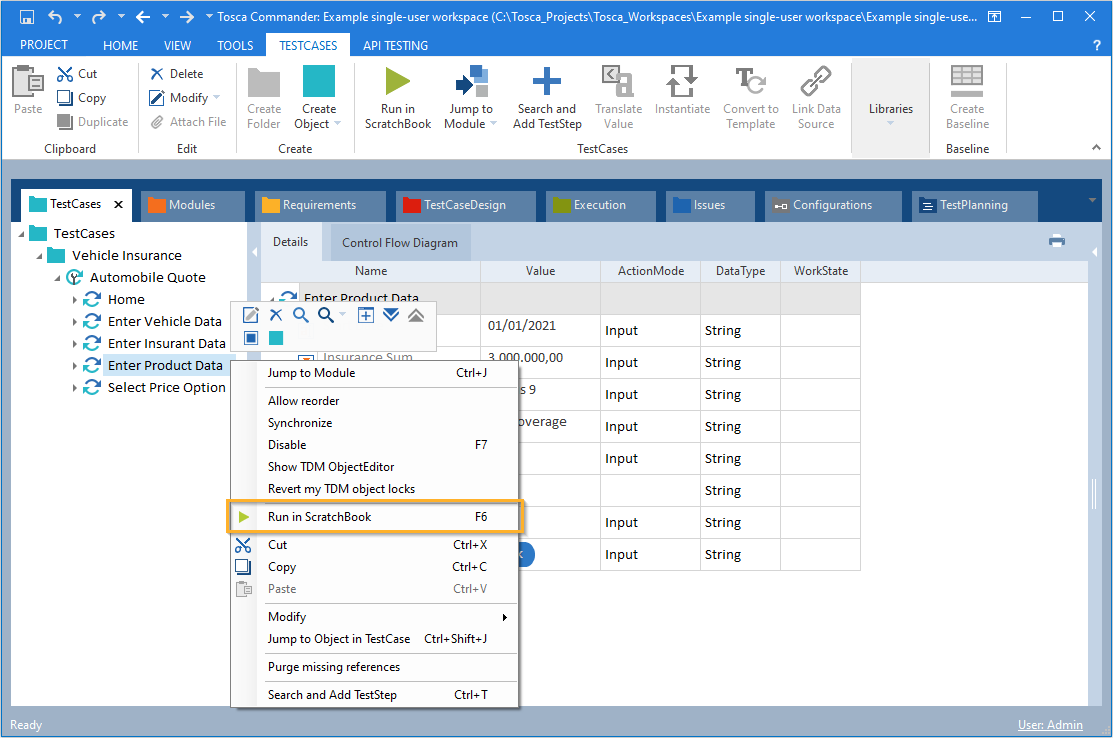1113x738 pixels.
Task: Click the Create Baseline icon
Action: coord(967,82)
